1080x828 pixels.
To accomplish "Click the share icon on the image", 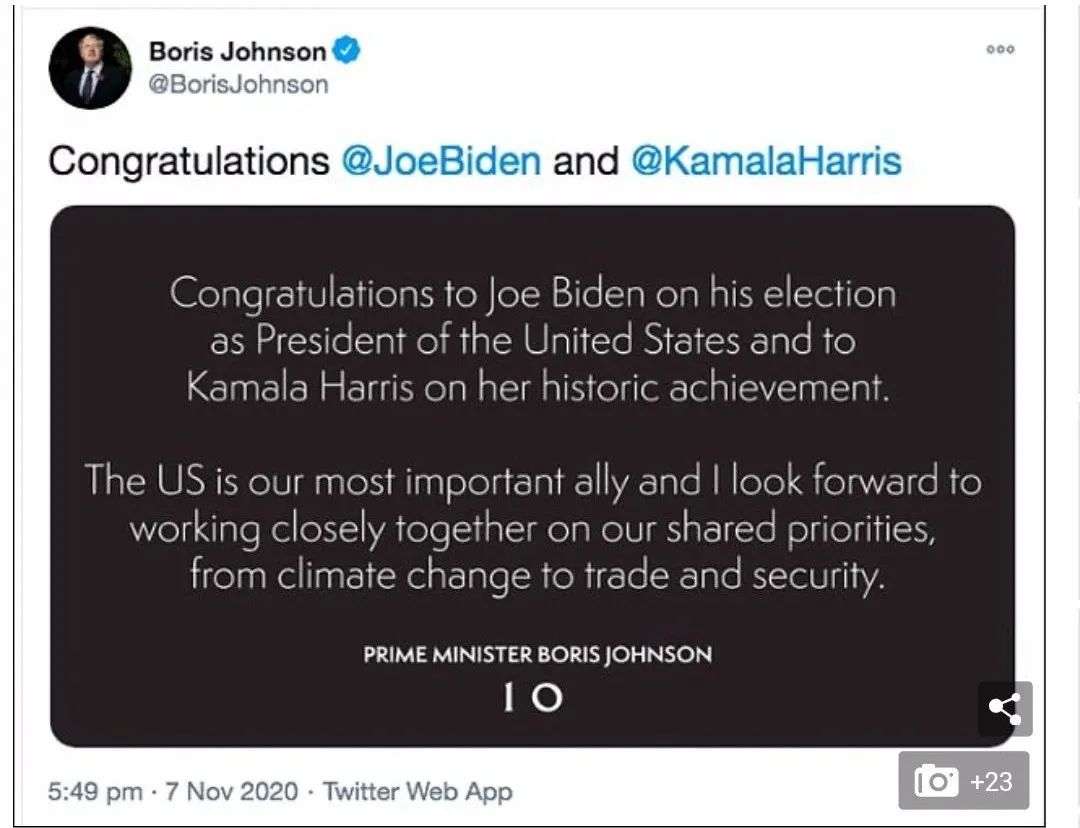I will pos(1004,709).
